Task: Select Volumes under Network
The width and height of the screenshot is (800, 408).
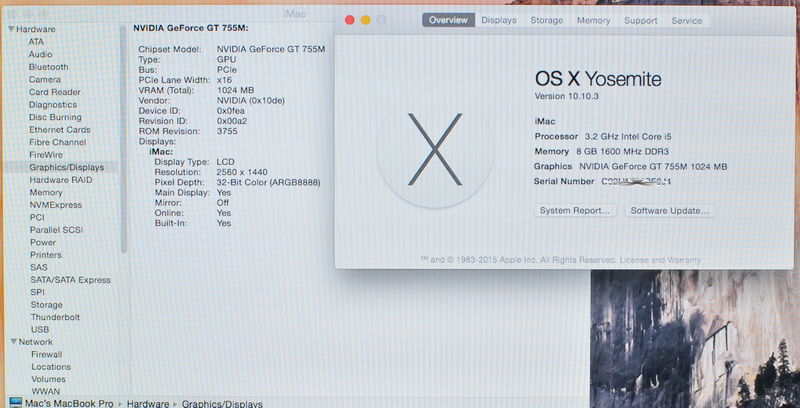Action: coord(48,379)
